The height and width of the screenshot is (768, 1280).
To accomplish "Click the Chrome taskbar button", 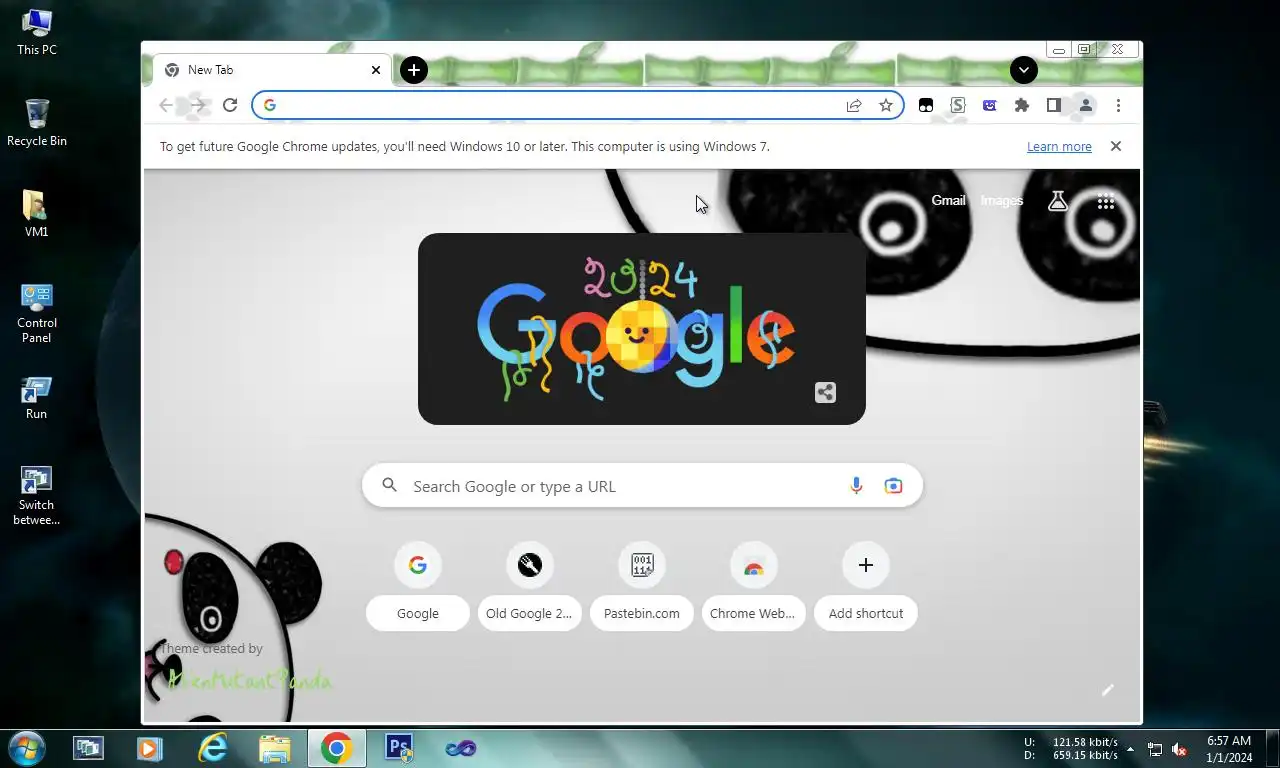I will (x=336, y=748).
